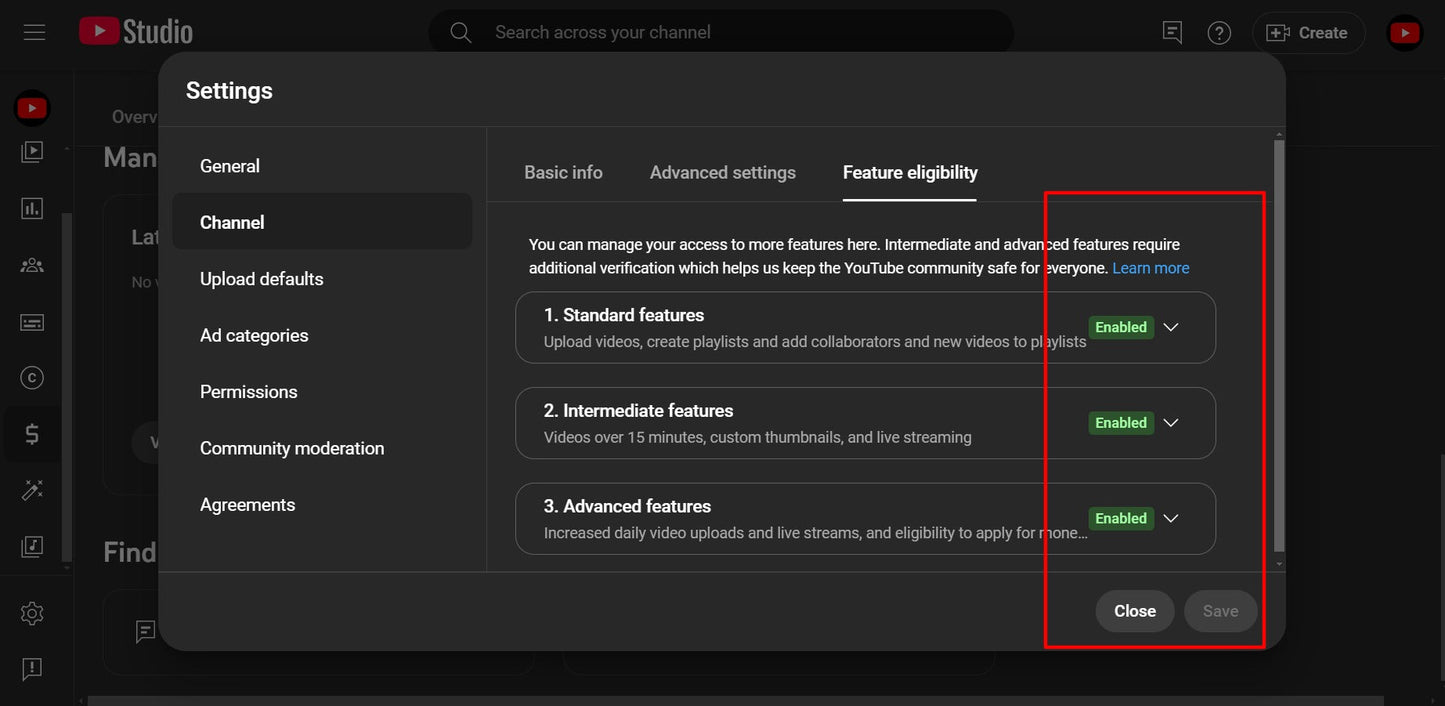
Task: Open the Copyright icon in sidebar
Action: coord(32,377)
